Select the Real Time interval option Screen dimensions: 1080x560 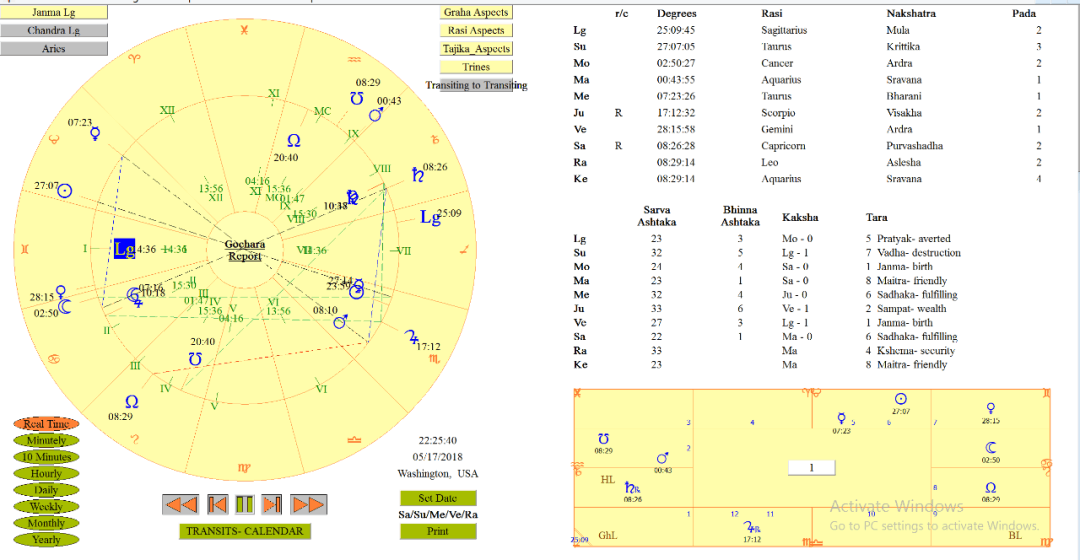pos(46,424)
